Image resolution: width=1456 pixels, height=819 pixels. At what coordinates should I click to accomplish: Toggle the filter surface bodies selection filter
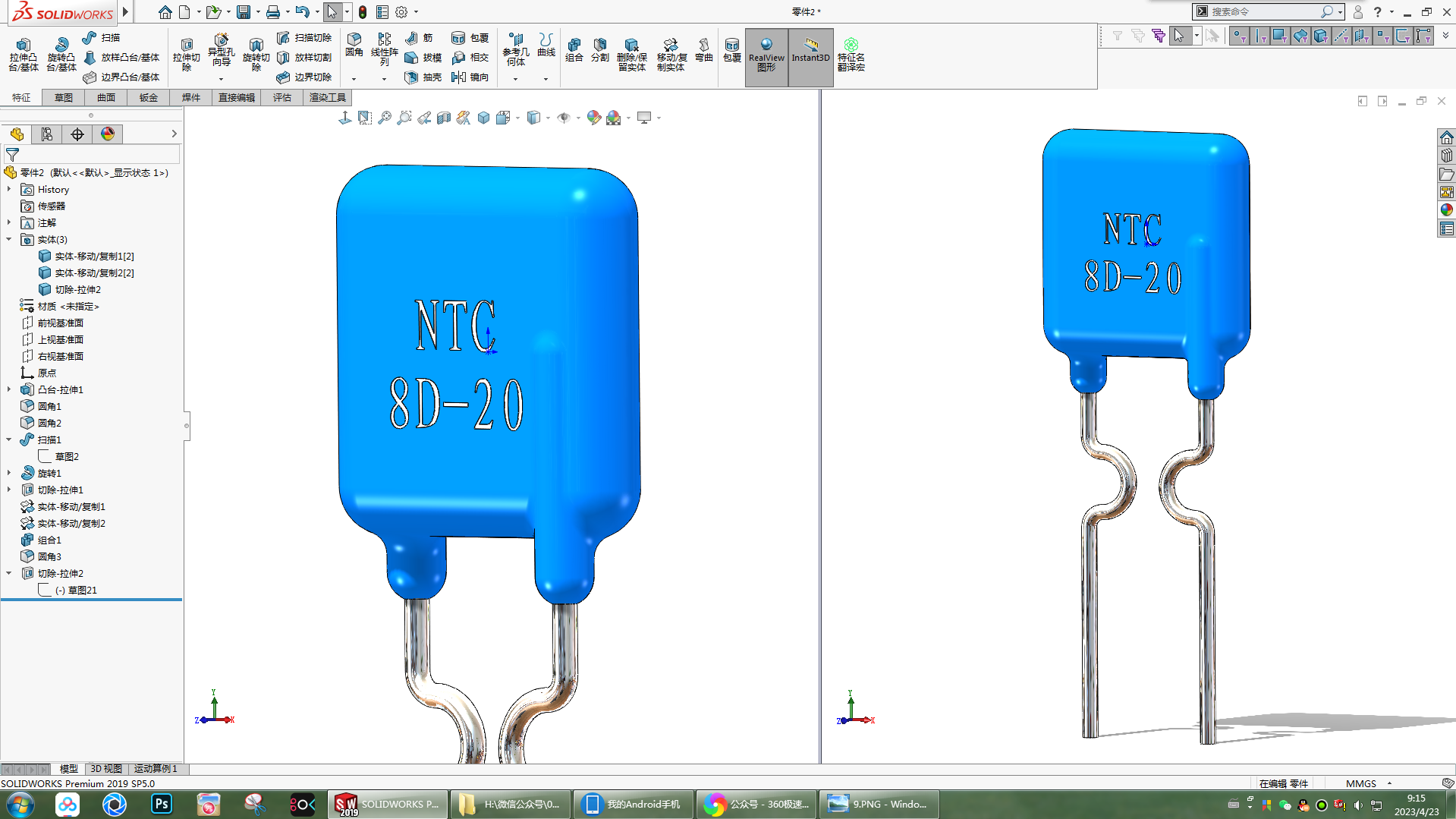tap(1300, 36)
